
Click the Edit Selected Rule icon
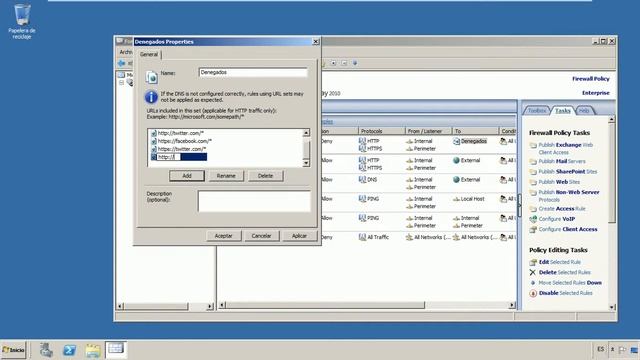pos(533,262)
